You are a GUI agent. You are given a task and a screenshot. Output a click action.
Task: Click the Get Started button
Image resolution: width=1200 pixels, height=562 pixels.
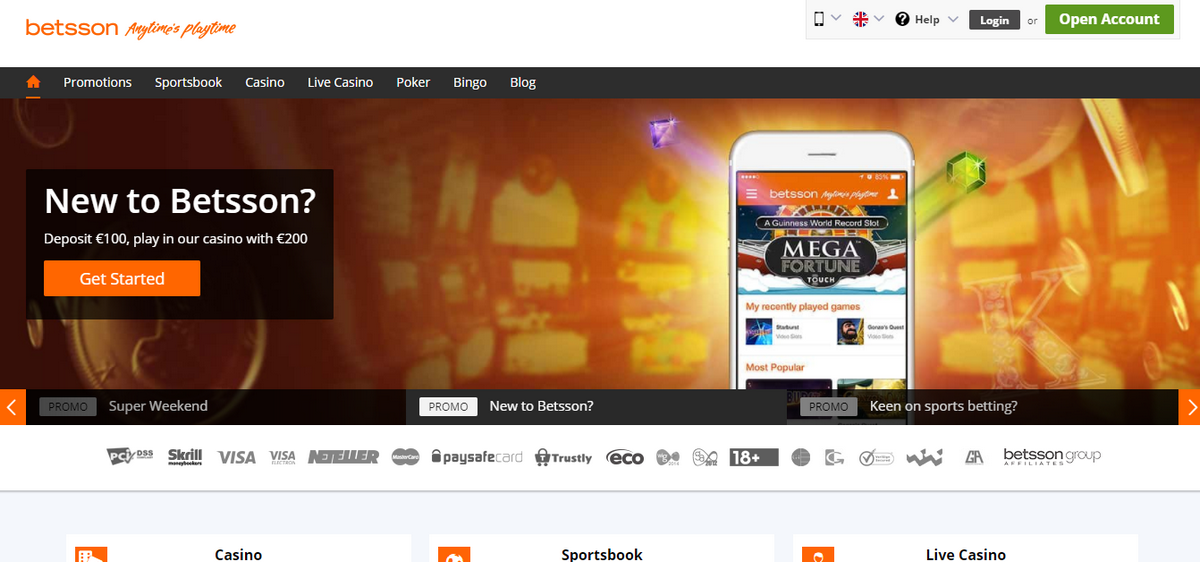click(122, 278)
